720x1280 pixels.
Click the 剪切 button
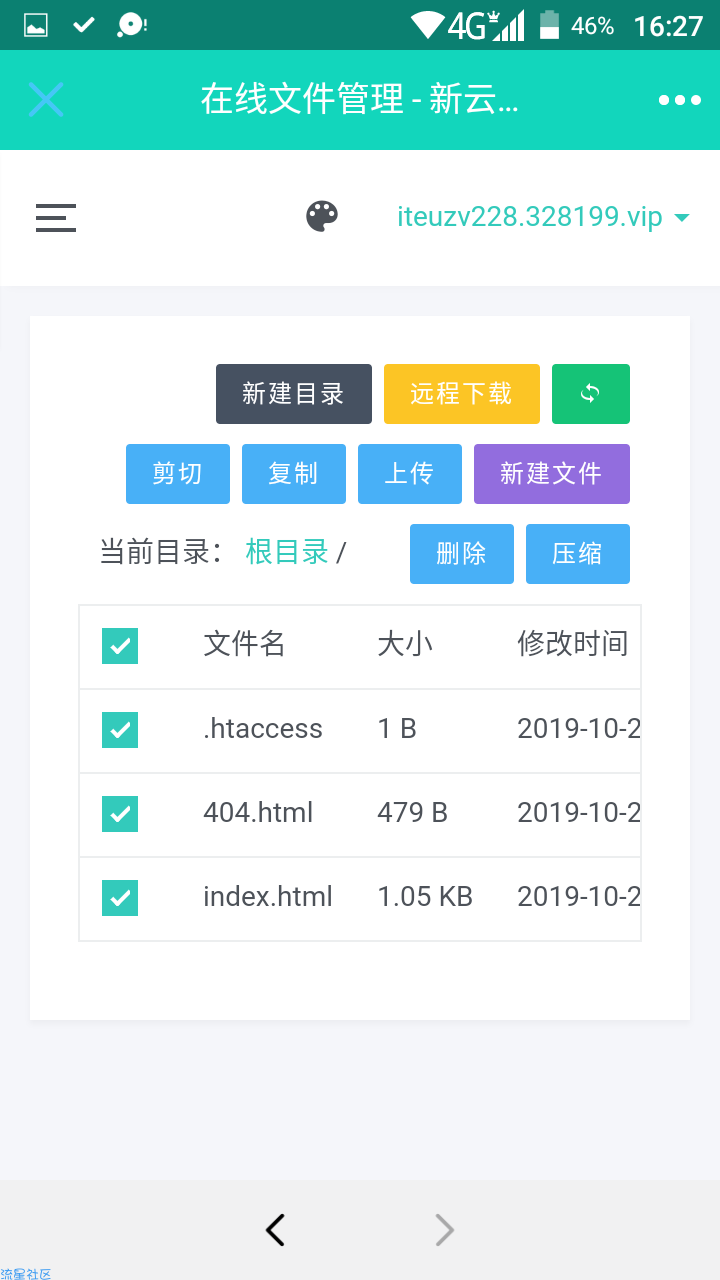178,474
